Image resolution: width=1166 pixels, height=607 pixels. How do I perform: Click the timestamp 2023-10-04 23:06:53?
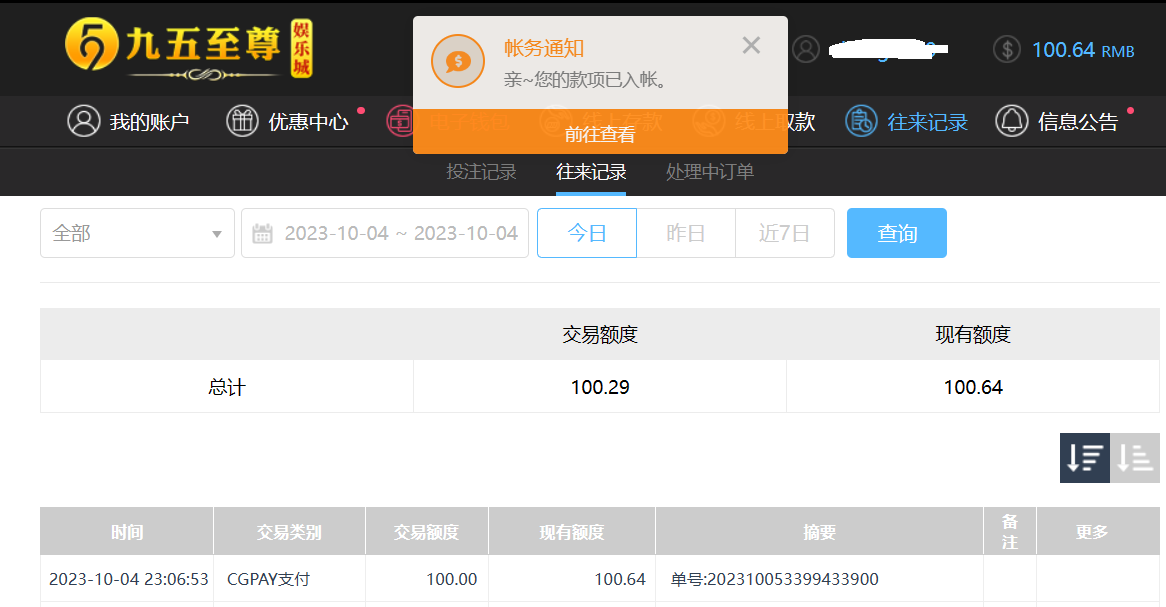tap(129, 579)
